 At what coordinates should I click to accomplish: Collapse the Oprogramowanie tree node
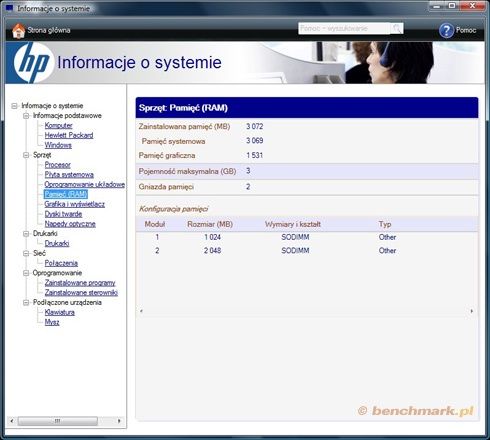pos(26,273)
